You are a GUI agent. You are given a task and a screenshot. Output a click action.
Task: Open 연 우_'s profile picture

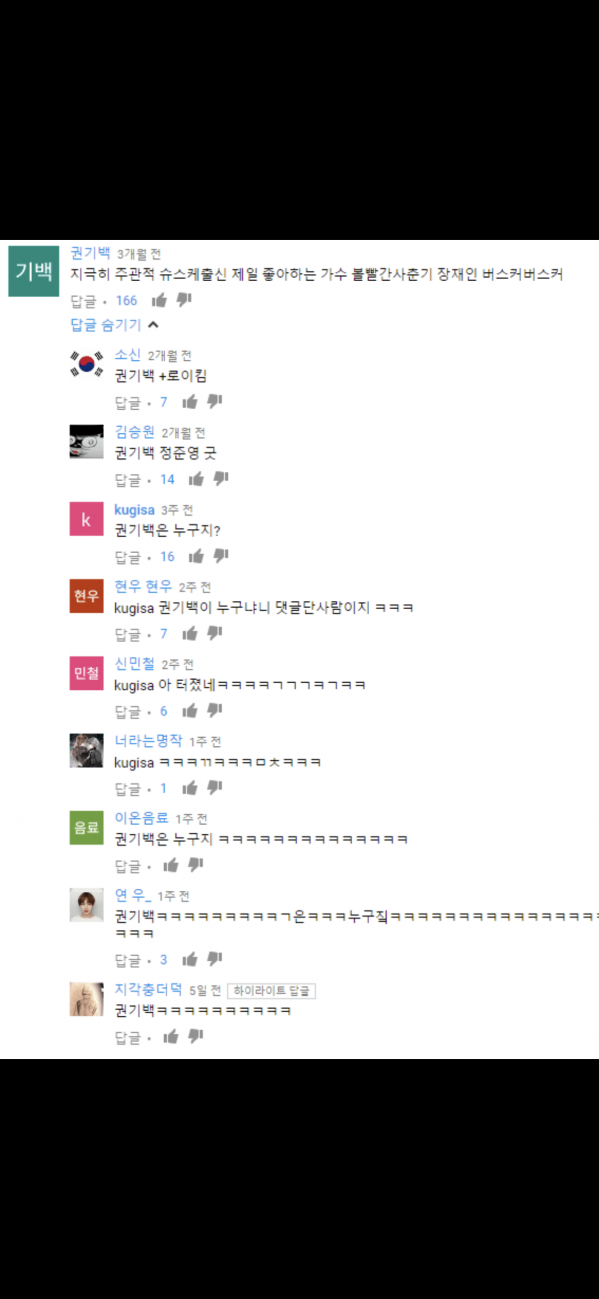pos(87,904)
